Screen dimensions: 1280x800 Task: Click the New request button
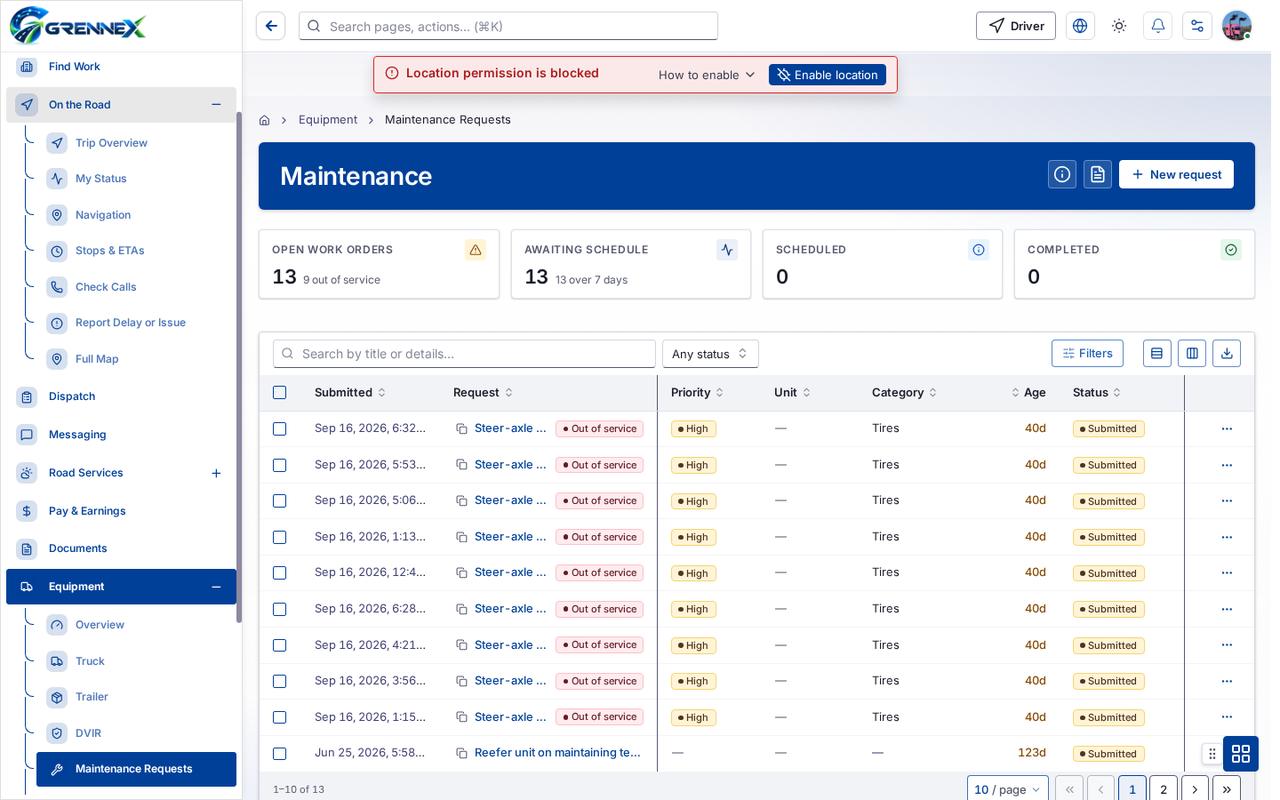click(x=1176, y=174)
